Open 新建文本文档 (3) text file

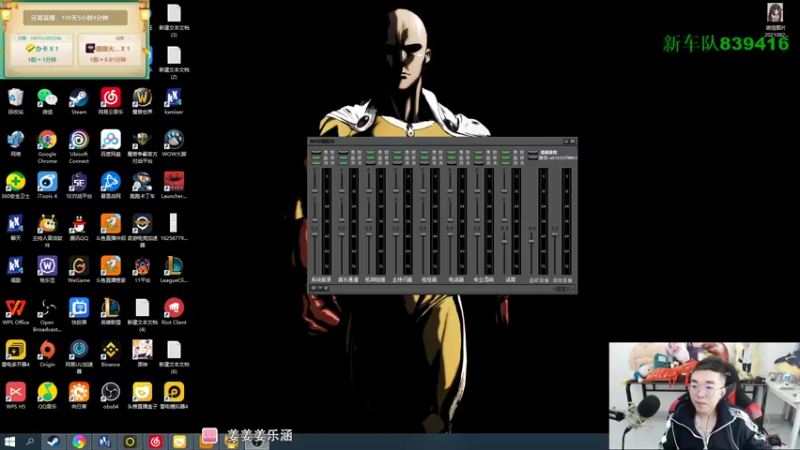click(x=173, y=20)
